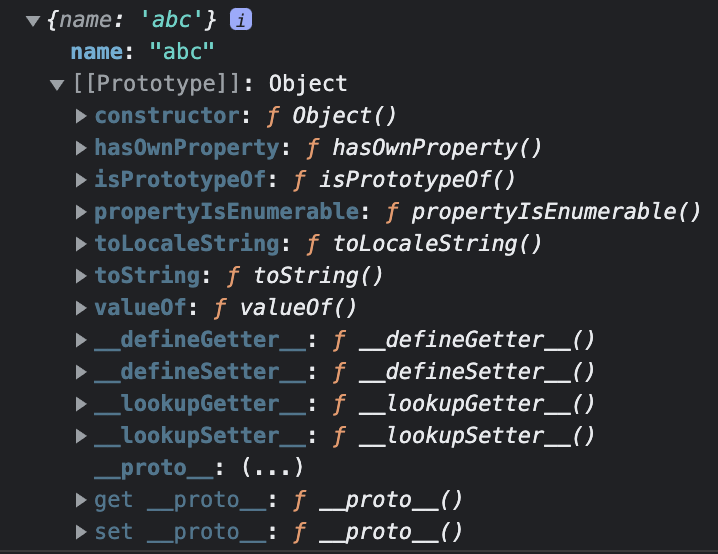
Task: Expand the __defineGetter__ entry
Action: pos(81,340)
